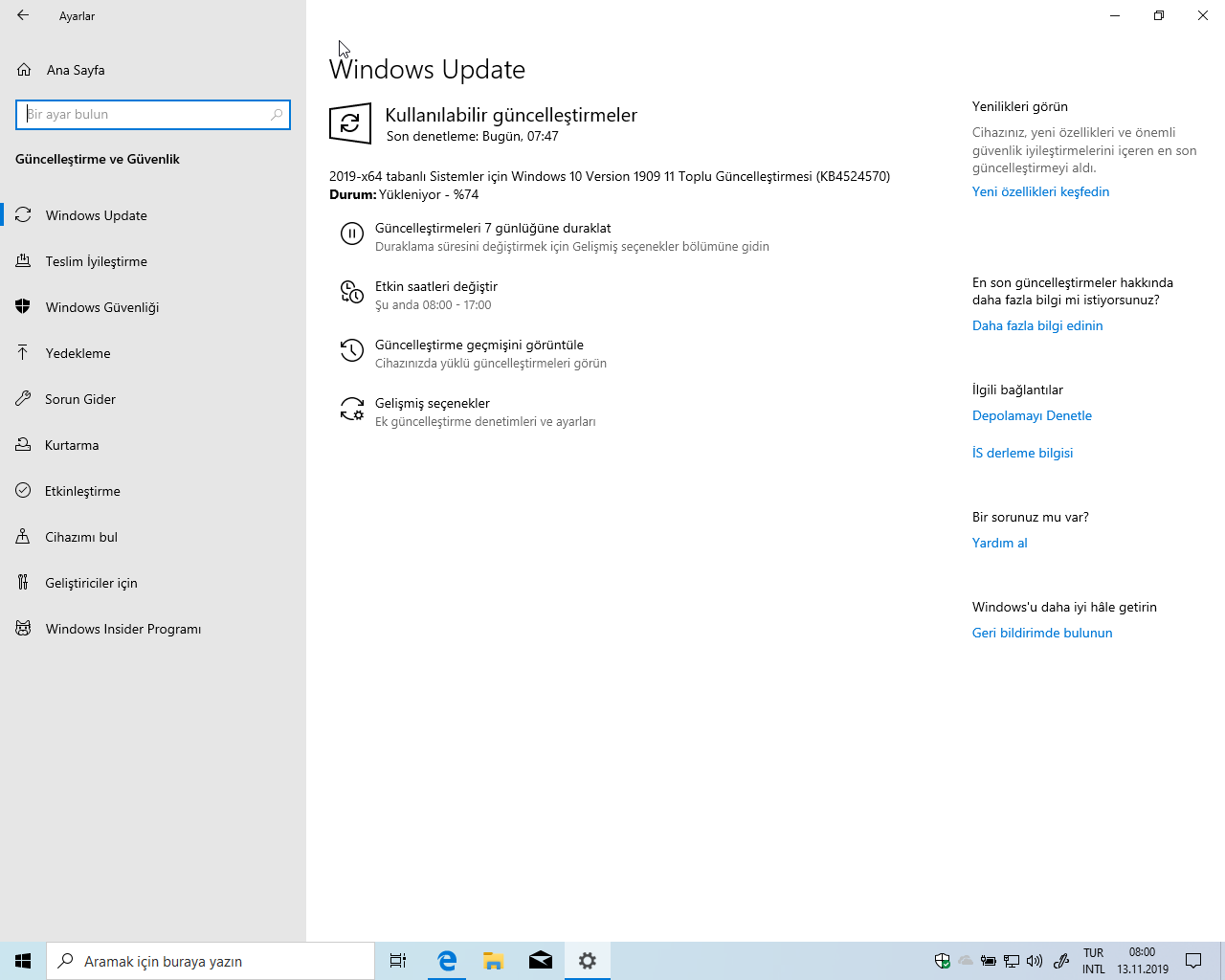The height and width of the screenshot is (980, 1225).
Task: Click the 'Kullanılabilir güncelleştirmeler' heading
Action: pos(511,115)
